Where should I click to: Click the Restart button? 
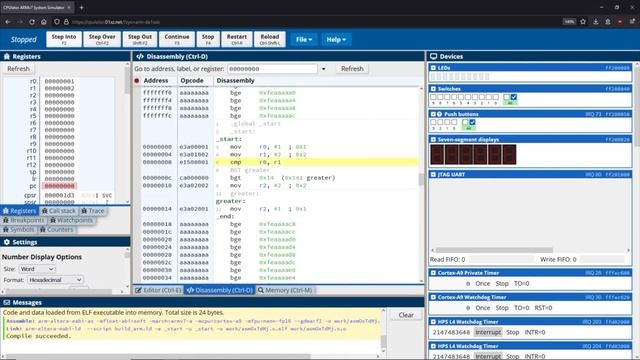[237, 39]
